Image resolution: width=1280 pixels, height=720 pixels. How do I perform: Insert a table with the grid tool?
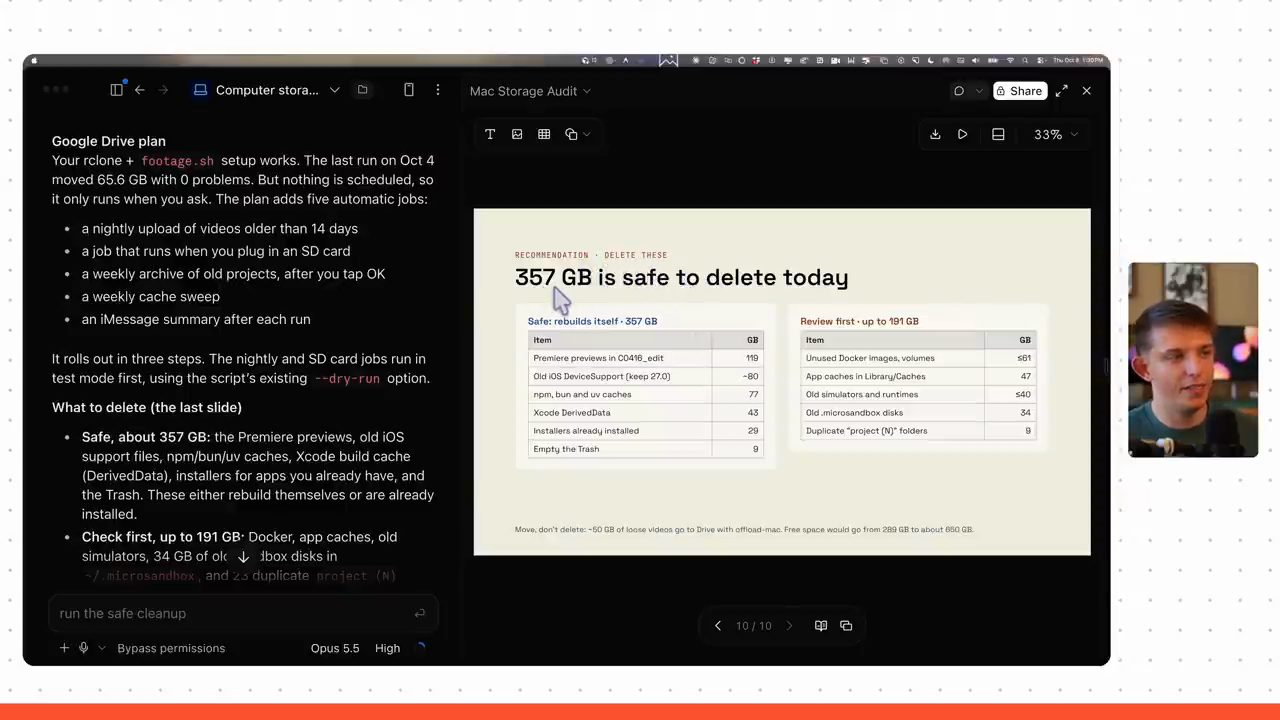(544, 134)
